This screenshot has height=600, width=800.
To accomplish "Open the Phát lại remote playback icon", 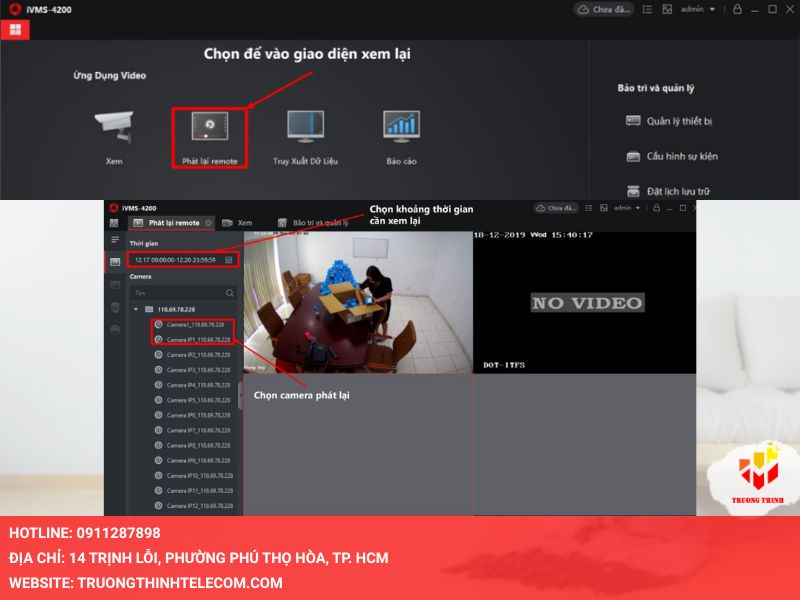I will (x=210, y=126).
